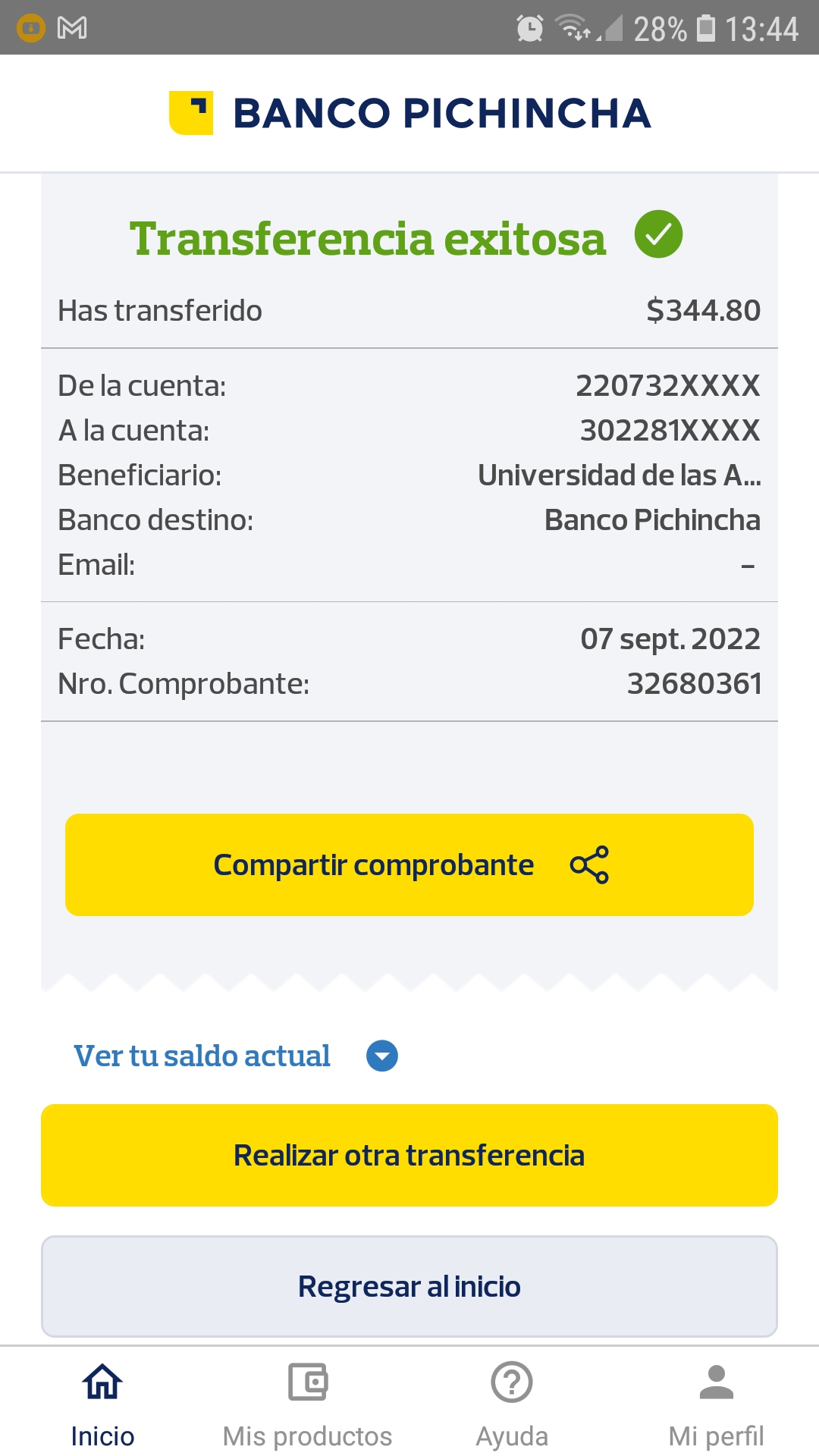Tap the share icon on Compartir comprobante
The width and height of the screenshot is (819, 1456).
pyautogui.click(x=589, y=864)
